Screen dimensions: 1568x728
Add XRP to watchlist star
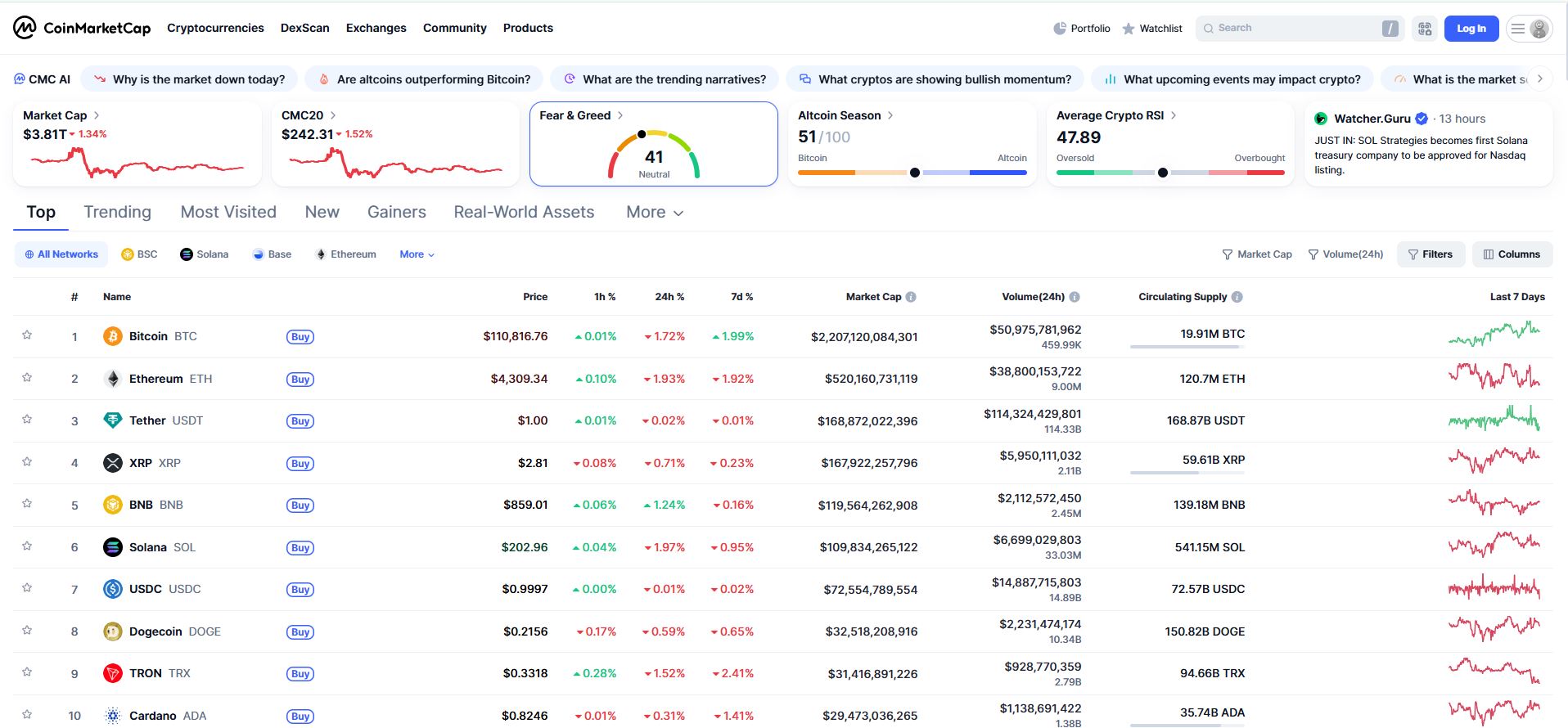(27, 462)
